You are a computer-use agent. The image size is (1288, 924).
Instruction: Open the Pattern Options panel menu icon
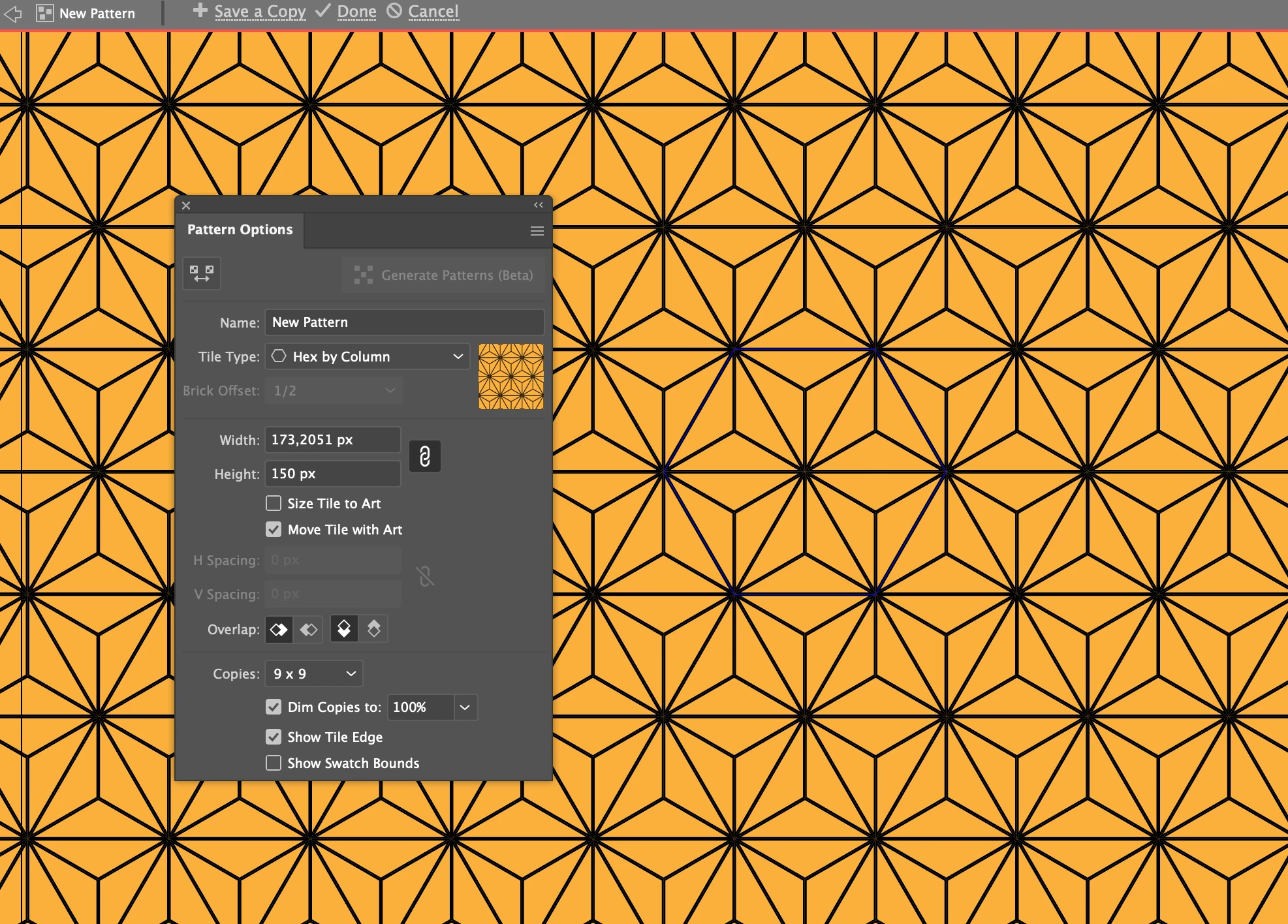coord(537,231)
